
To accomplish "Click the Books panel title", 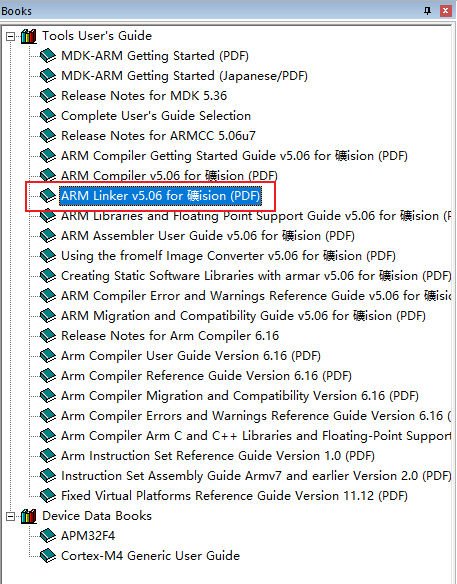I will click(16, 11).
